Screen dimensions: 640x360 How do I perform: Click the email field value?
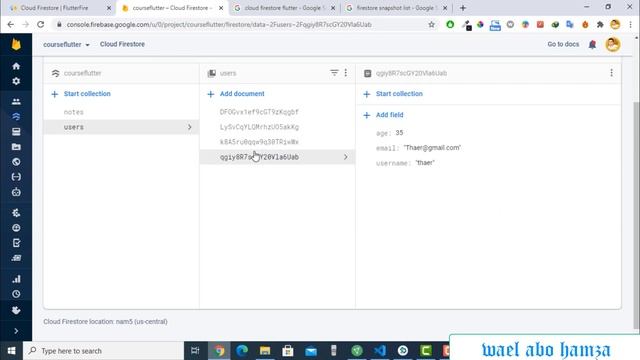click(x=432, y=148)
